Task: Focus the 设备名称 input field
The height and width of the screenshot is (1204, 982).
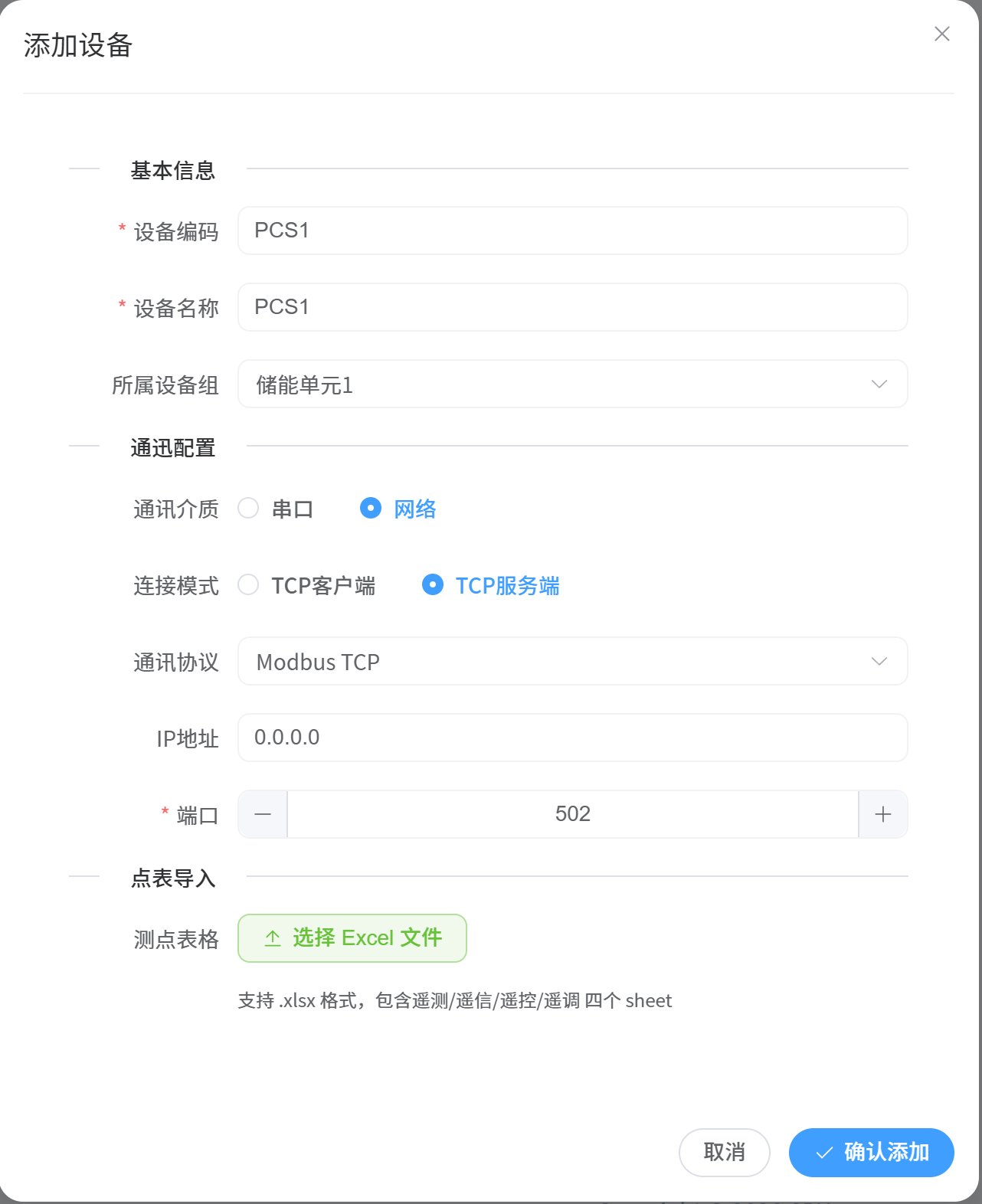Action: [x=572, y=307]
